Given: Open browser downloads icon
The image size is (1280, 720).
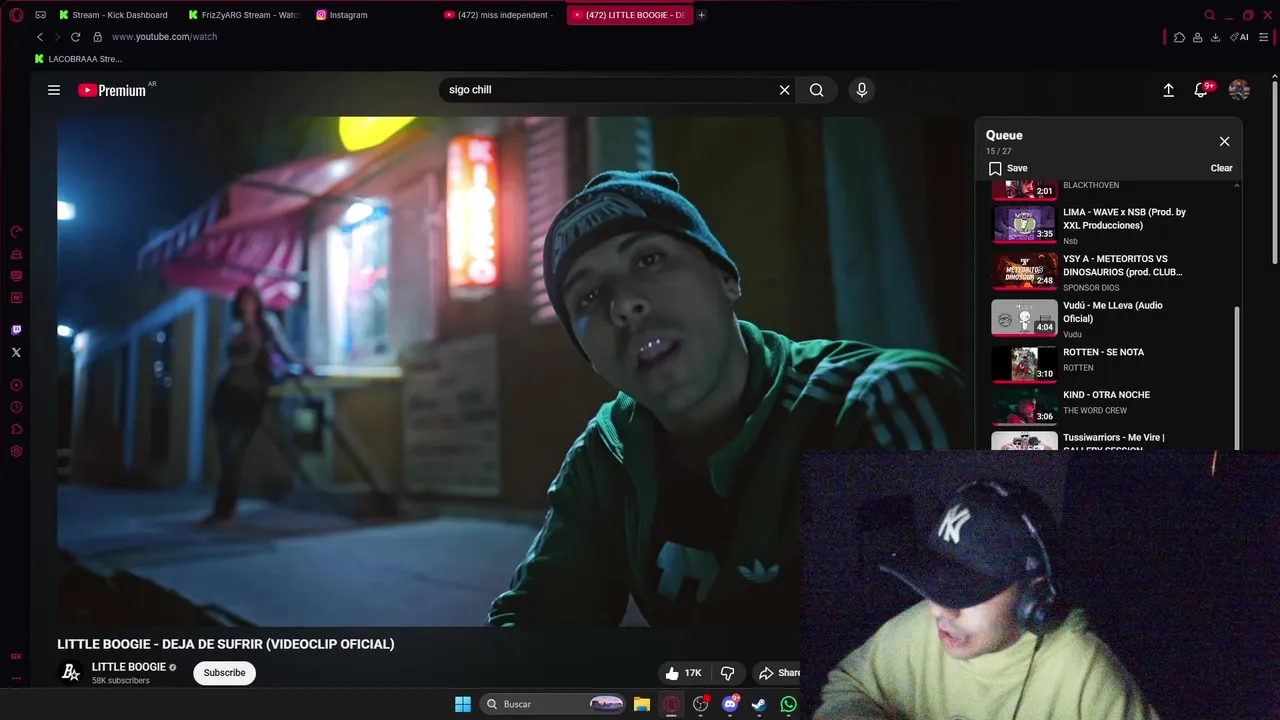Looking at the screenshot, I should pyautogui.click(x=1216, y=37).
